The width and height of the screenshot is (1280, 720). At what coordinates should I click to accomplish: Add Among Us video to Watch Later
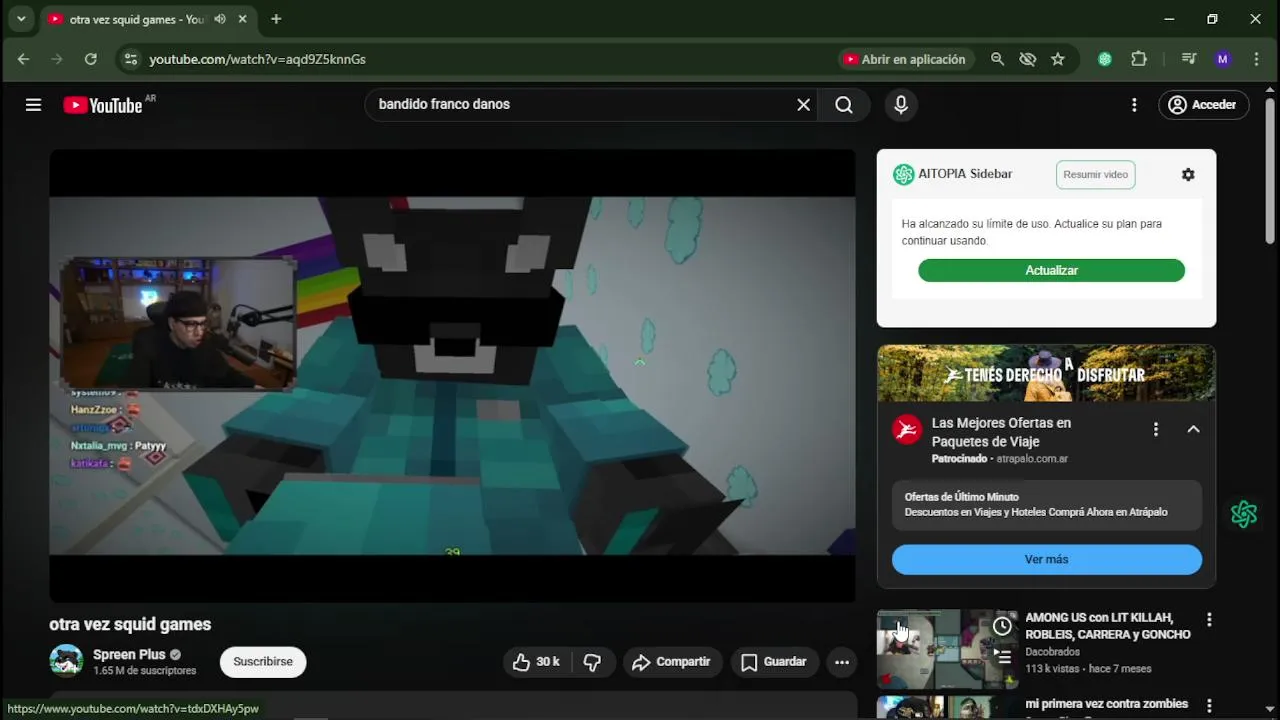pyautogui.click(x=1002, y=627)
